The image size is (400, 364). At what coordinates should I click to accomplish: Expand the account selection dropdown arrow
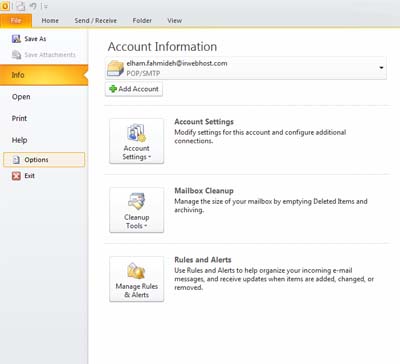pyautogui.click(x=381, y=68)
